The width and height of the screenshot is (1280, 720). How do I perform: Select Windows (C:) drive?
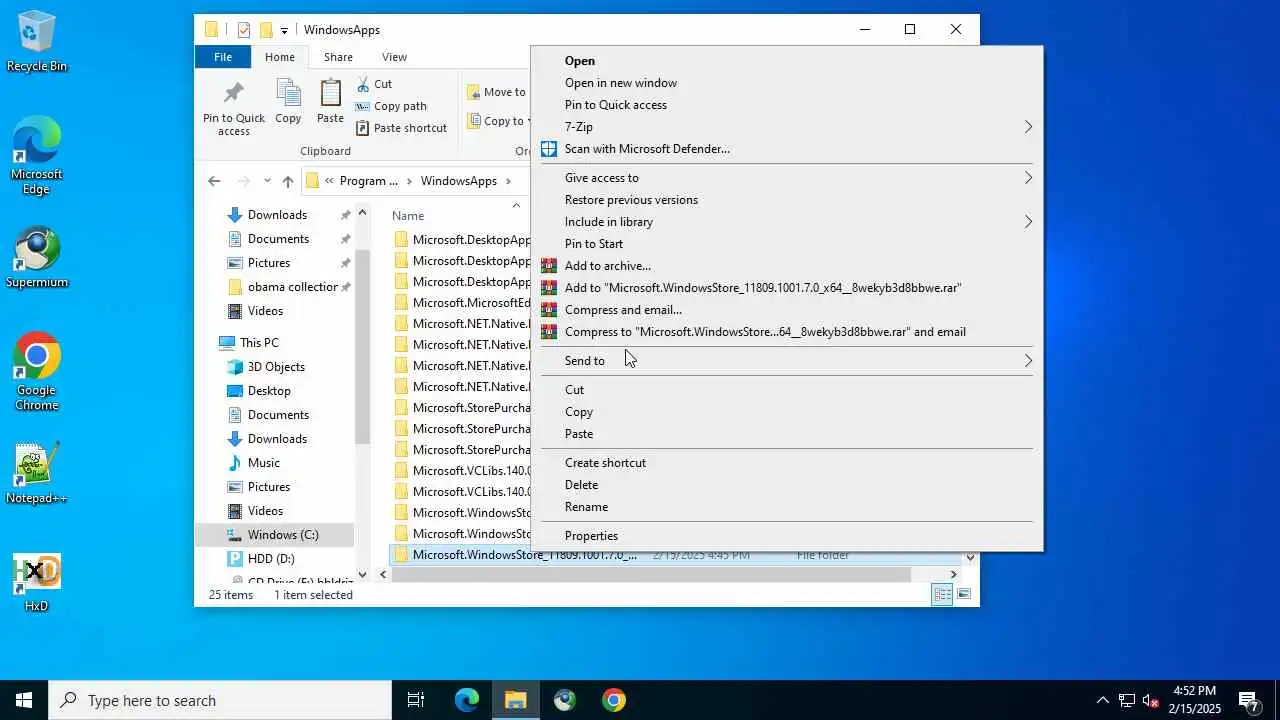[x=283, y=535]
